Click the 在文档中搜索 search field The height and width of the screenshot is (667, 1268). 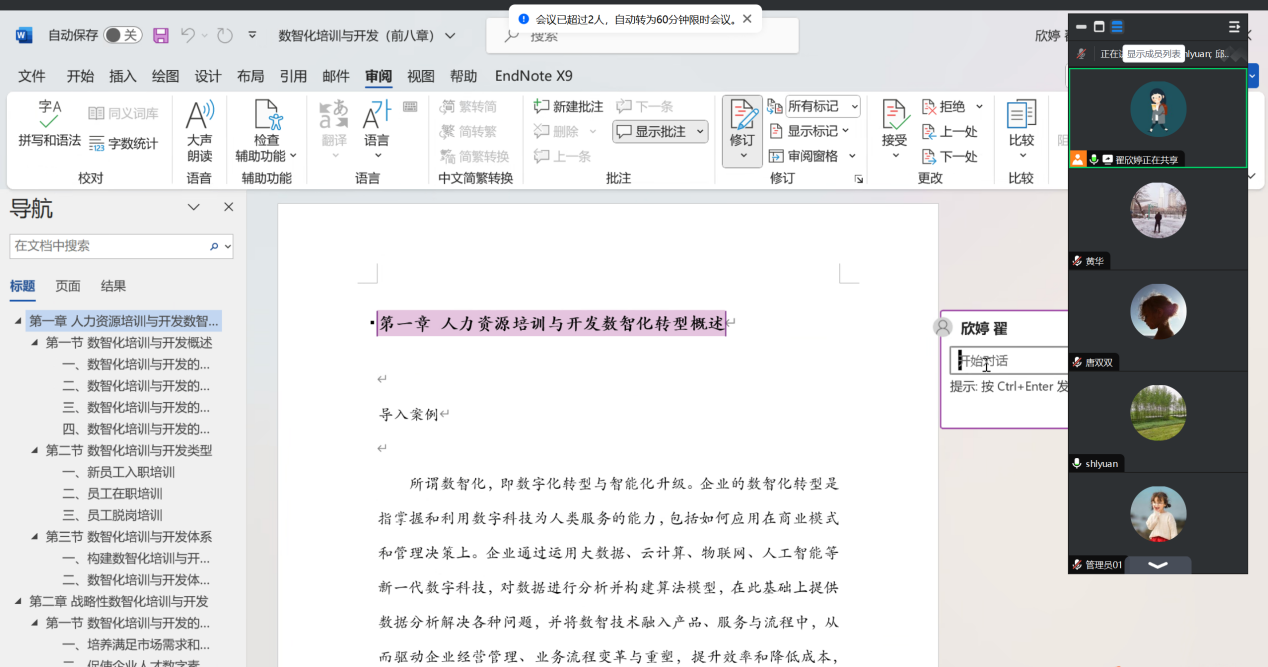pos(108,246)
